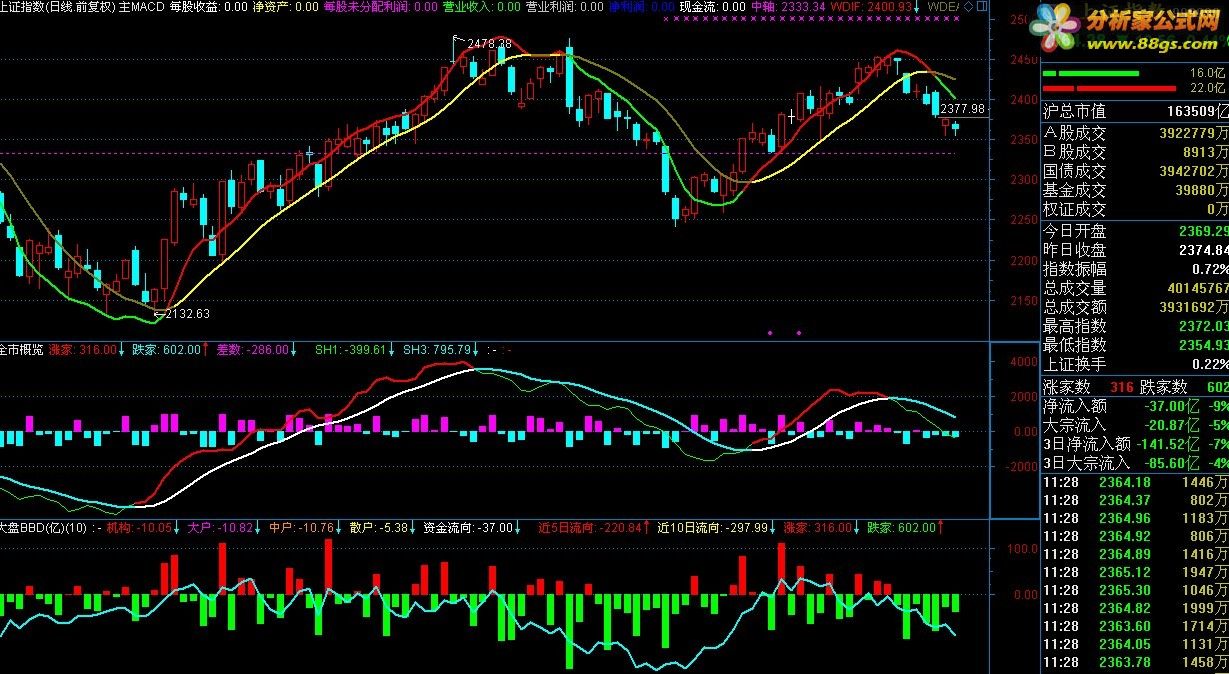The width and height of the screenshot is (1229, 674).
Task: Select the 差数: -286.00 value
Action: click(252, 349)
